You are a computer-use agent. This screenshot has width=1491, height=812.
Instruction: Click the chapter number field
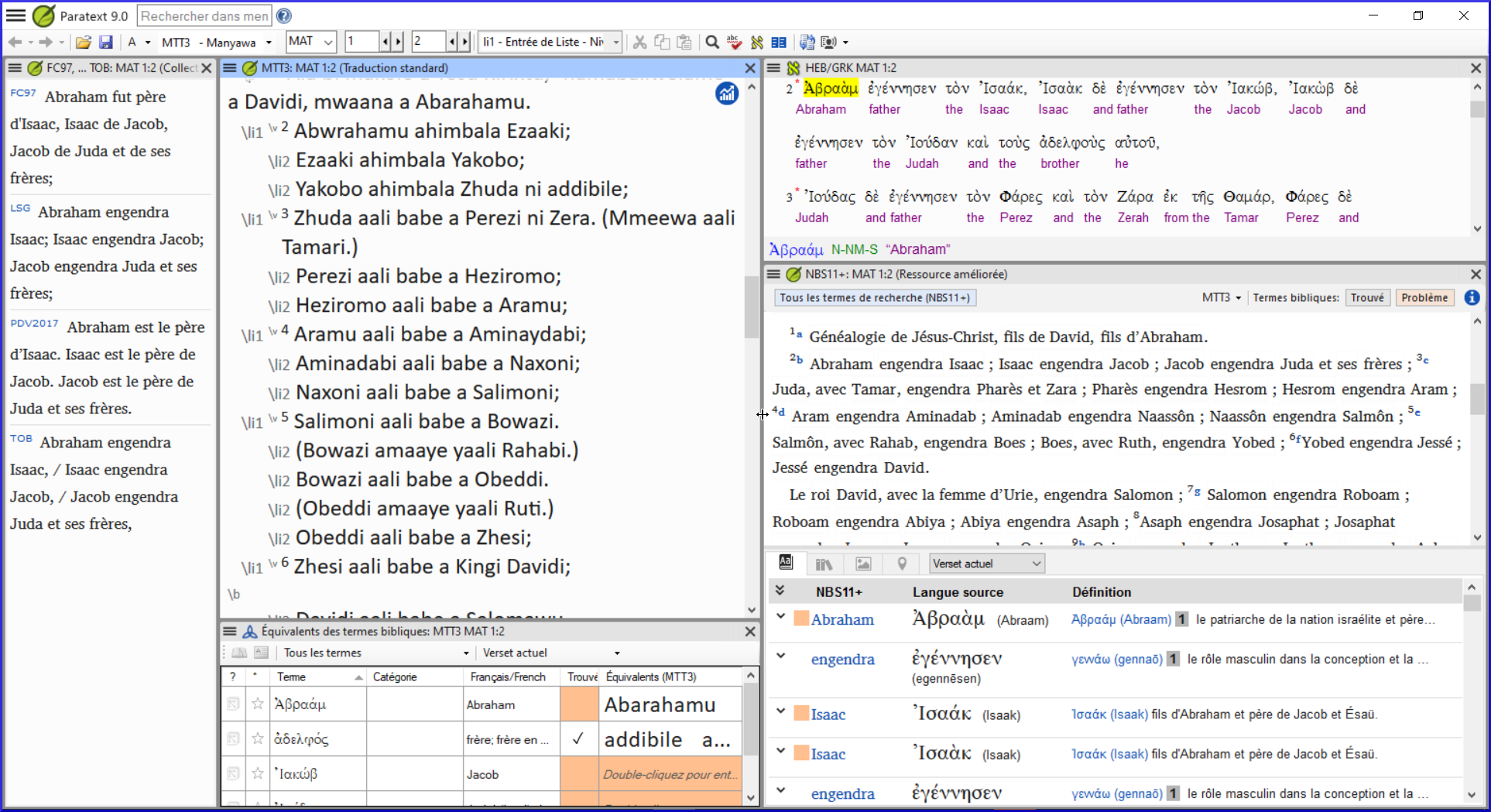click(x=362, y=41)
